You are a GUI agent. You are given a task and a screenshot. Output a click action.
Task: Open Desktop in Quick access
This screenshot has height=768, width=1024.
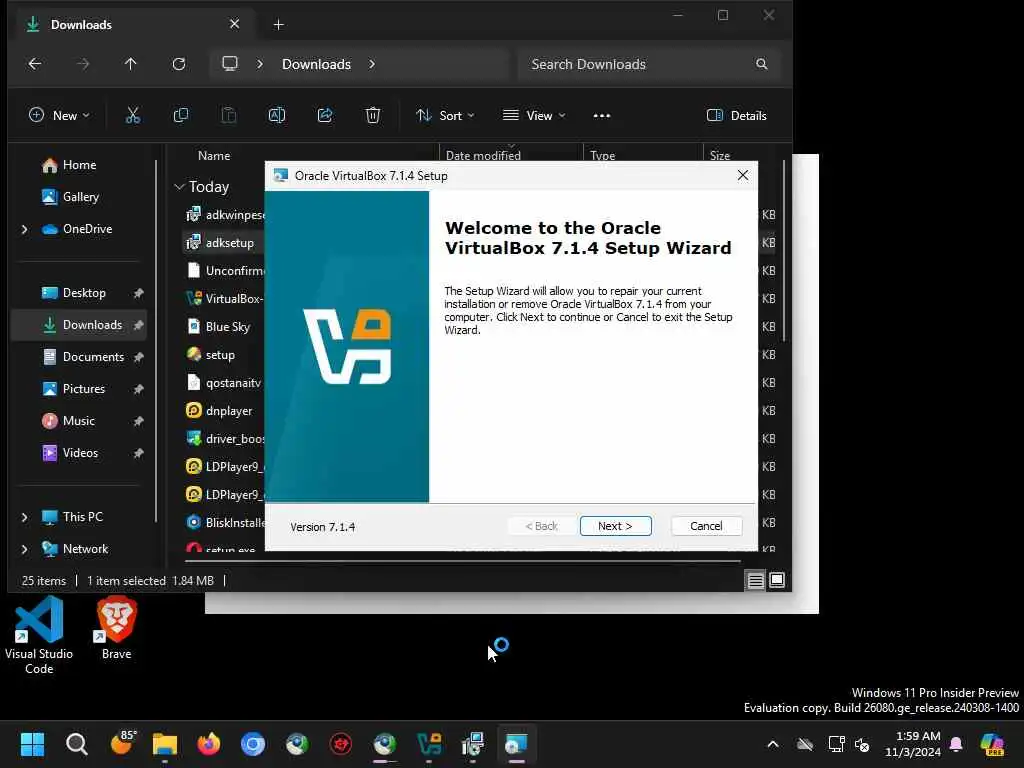(84, 293)
